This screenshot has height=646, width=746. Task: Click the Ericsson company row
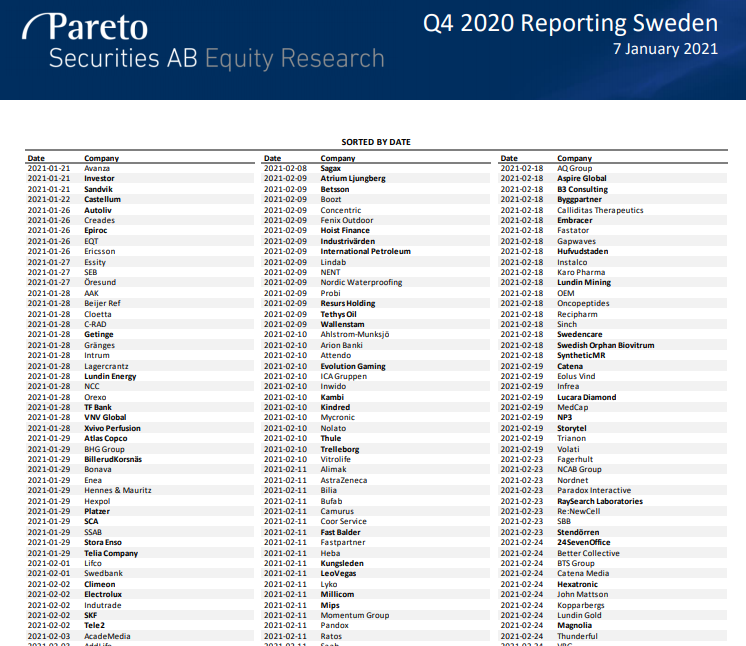pyautogui.click(x=139, y=251)
